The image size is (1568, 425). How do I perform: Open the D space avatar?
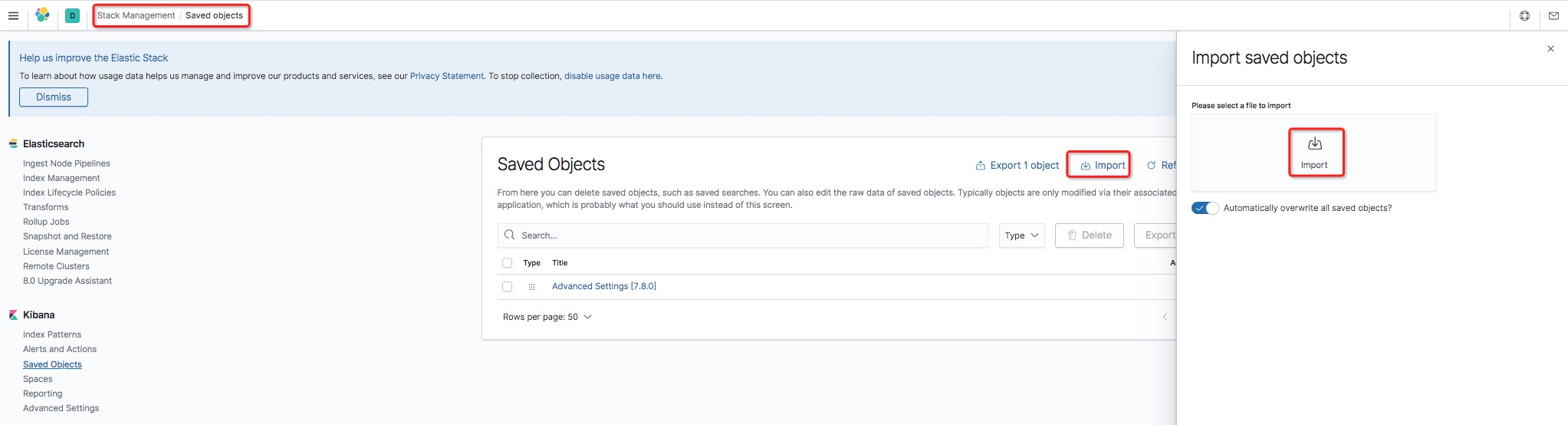click(72, 15)
